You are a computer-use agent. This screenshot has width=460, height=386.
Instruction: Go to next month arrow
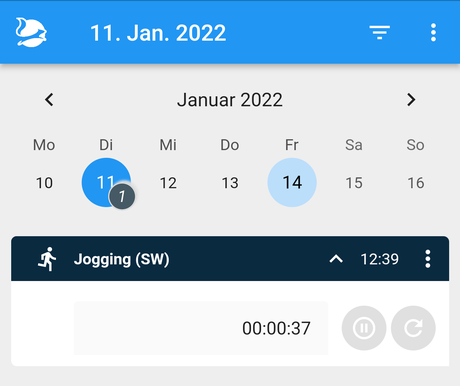(x=411, y=99)
